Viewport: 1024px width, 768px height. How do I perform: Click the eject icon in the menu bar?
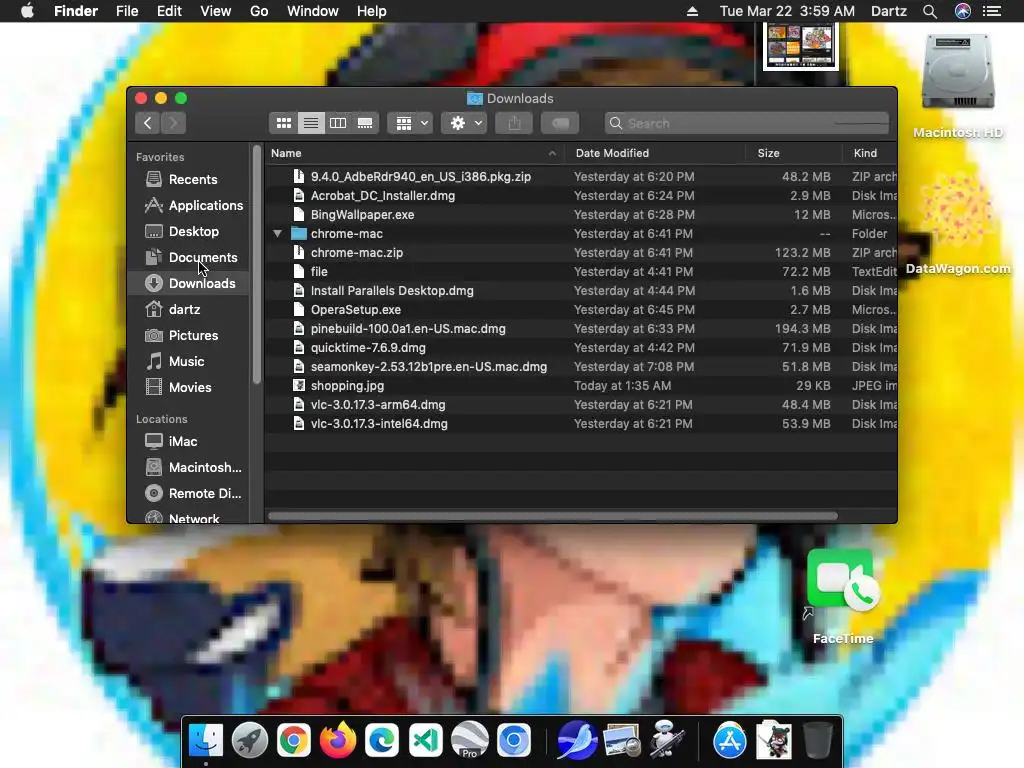click(692, 11)
